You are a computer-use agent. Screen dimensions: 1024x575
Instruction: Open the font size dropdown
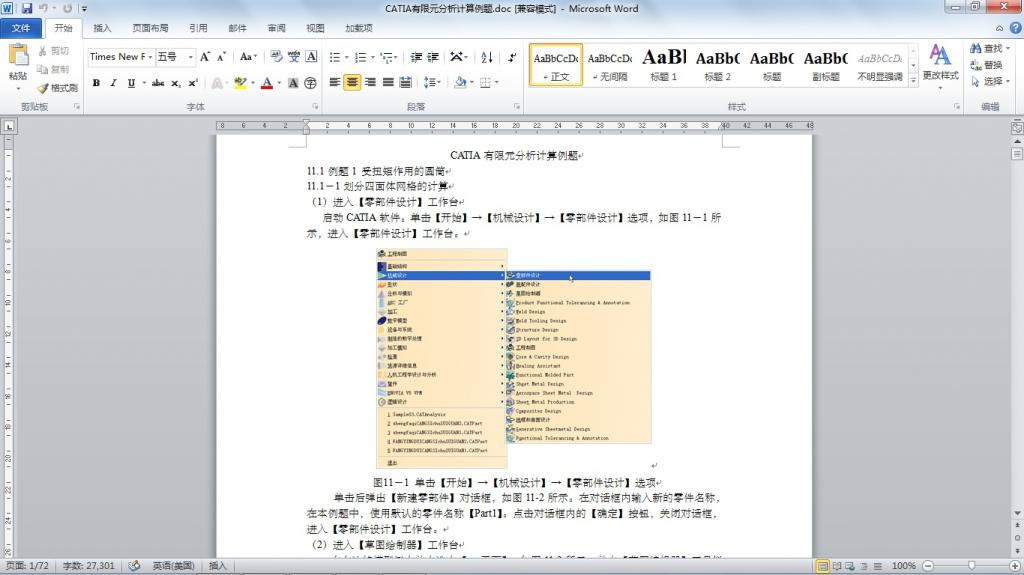[x=191, y=57]
